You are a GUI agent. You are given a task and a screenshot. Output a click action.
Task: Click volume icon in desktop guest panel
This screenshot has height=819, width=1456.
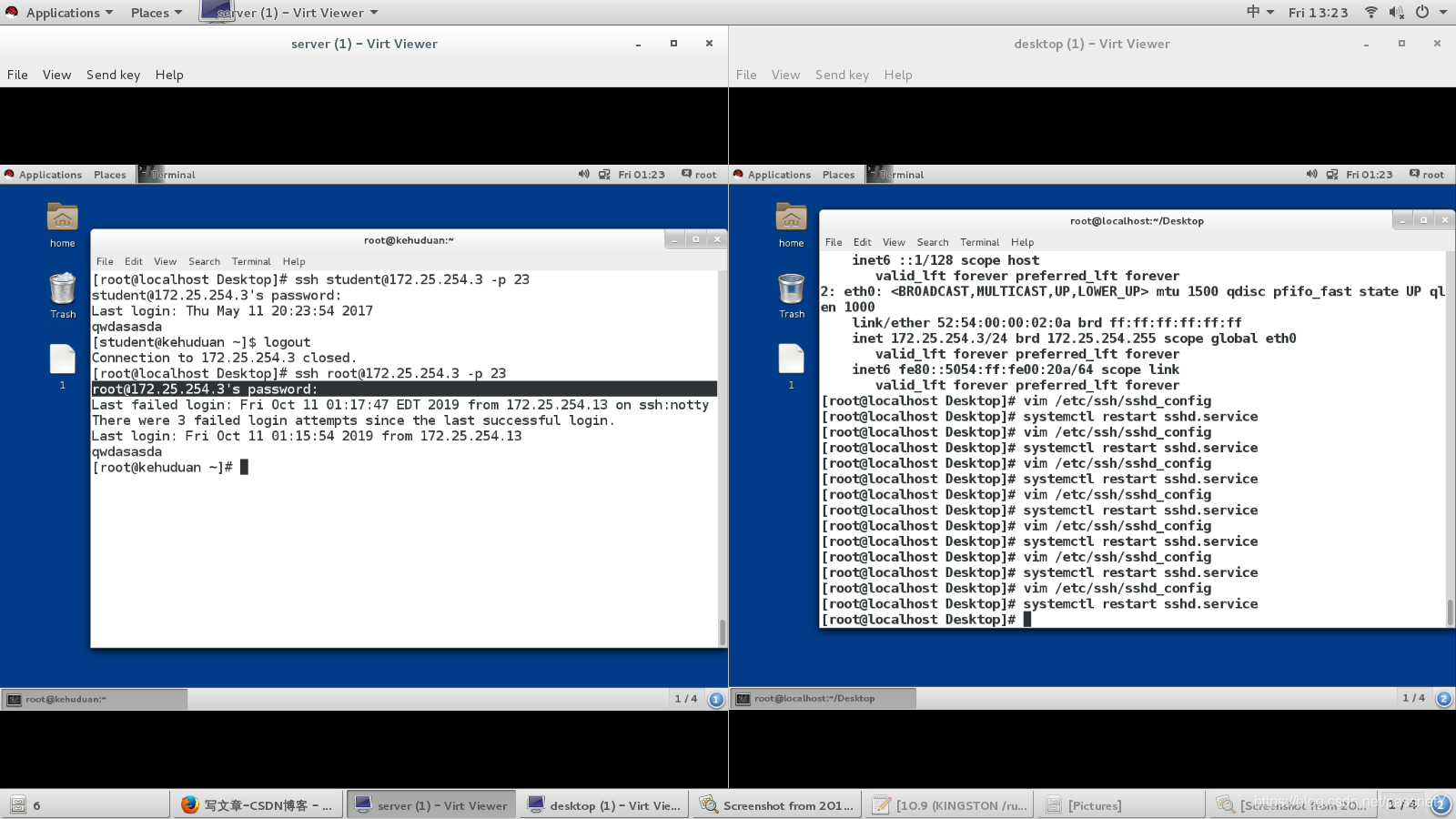point(1311,174)
